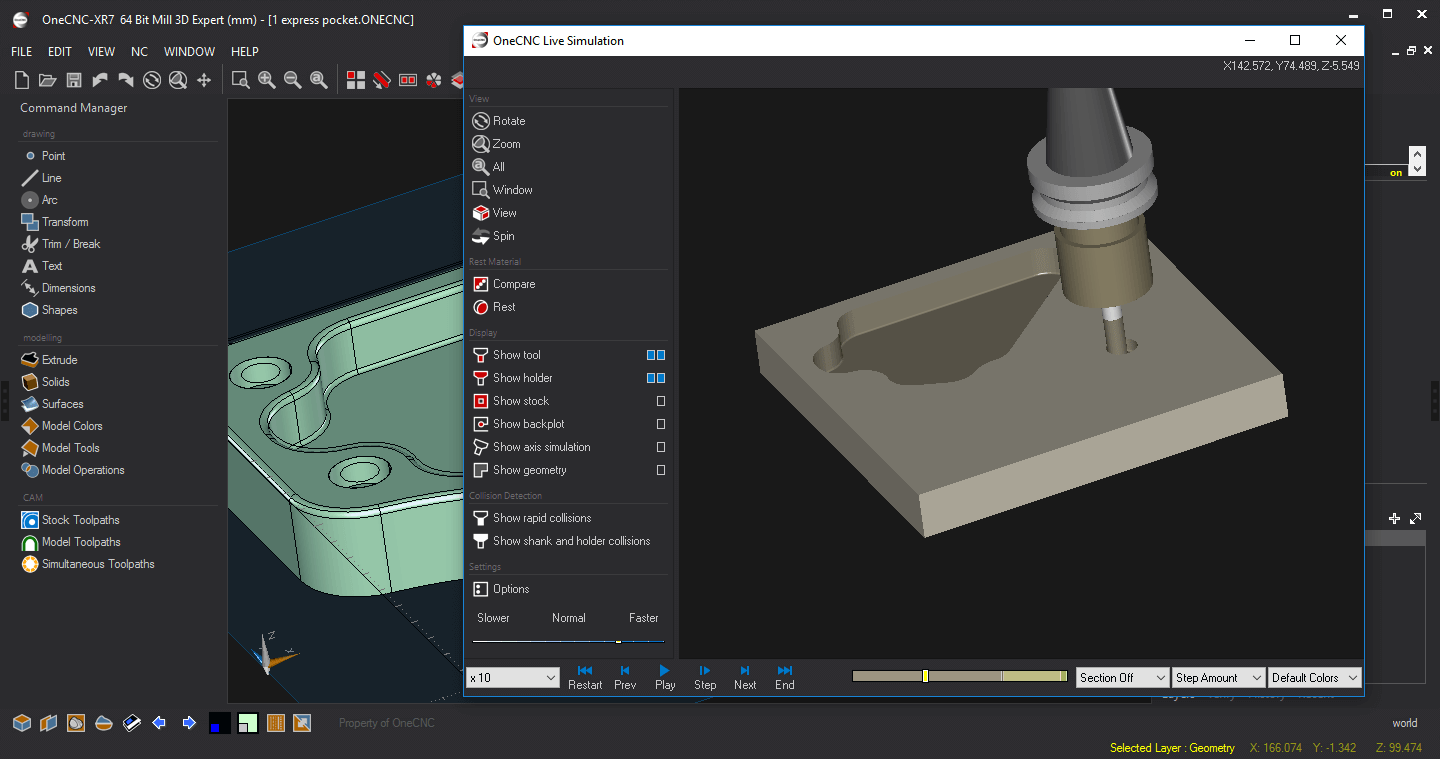Click the simulation speed slider handle

click(618, 642)
